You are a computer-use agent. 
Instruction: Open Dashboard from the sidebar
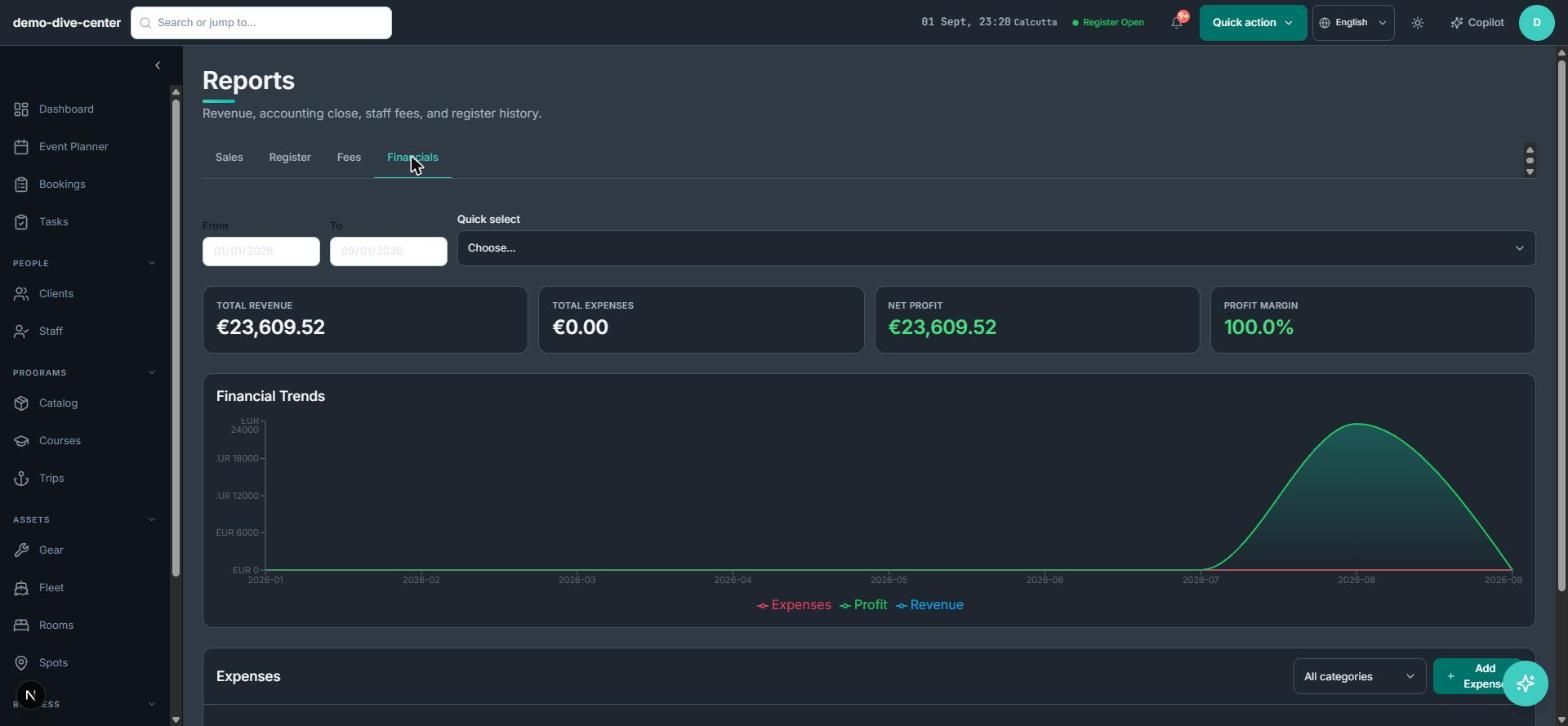[66, 109]
